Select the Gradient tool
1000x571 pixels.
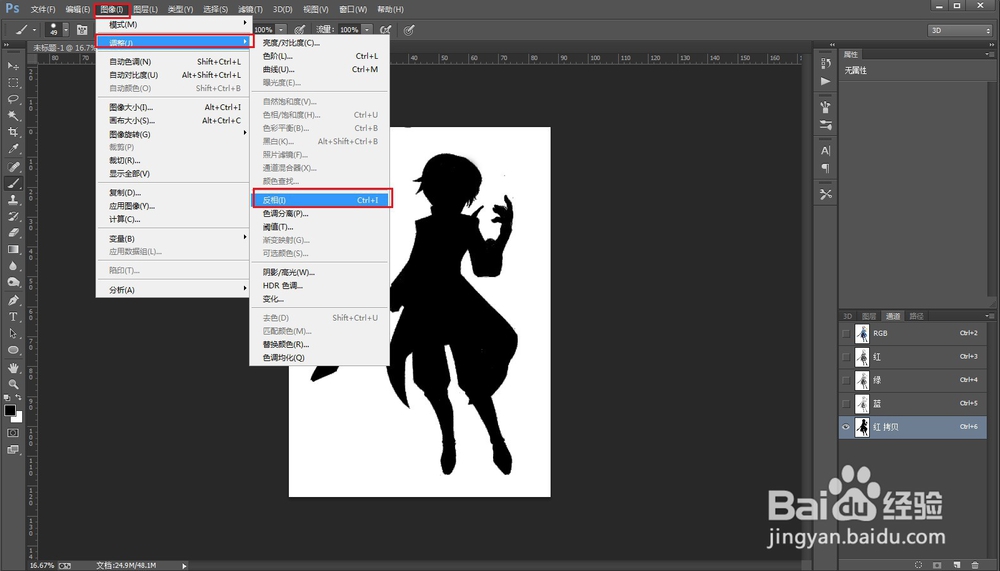13,249
